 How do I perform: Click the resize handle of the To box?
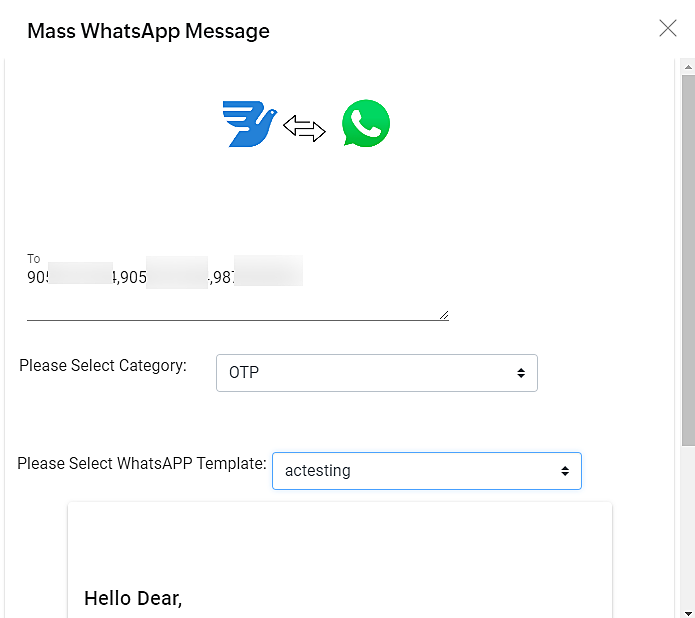tap(444, 315)
